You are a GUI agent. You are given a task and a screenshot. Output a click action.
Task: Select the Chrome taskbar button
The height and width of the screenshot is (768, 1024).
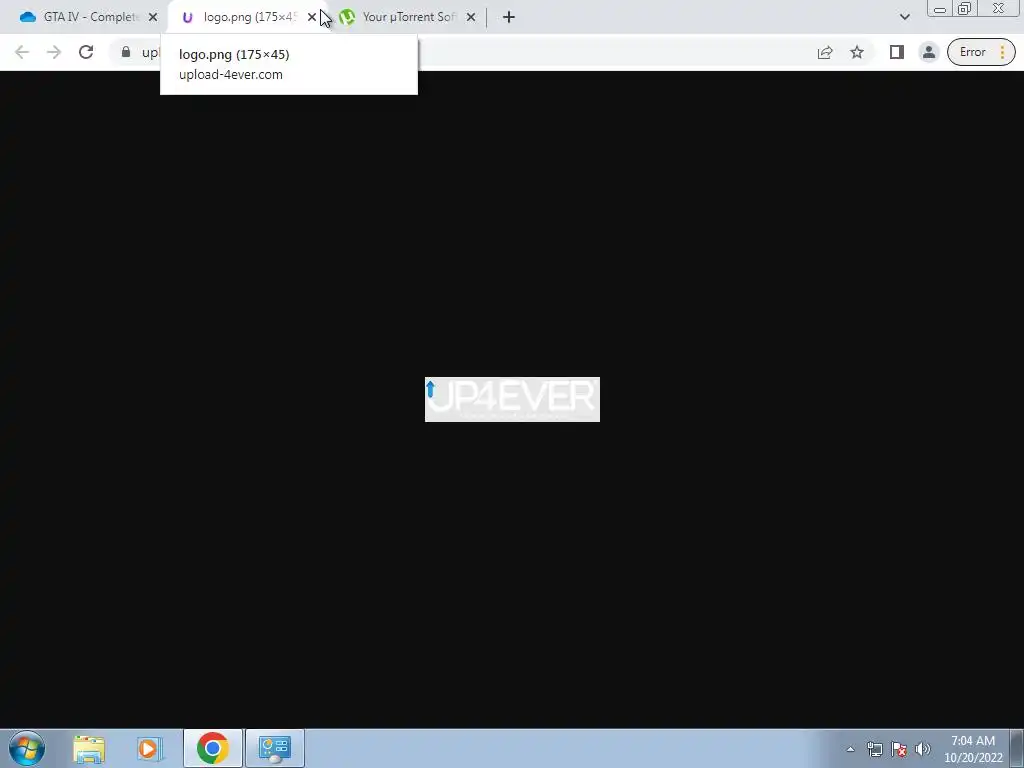(x=213, y=748)
